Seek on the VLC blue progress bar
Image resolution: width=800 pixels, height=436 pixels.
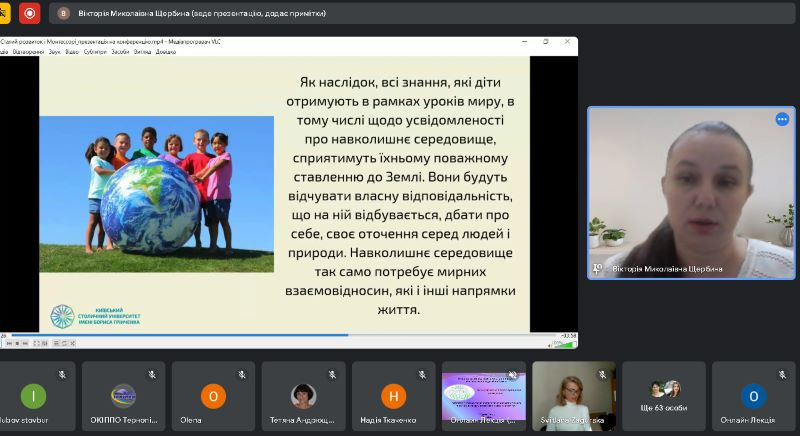[x=283, y=335]
